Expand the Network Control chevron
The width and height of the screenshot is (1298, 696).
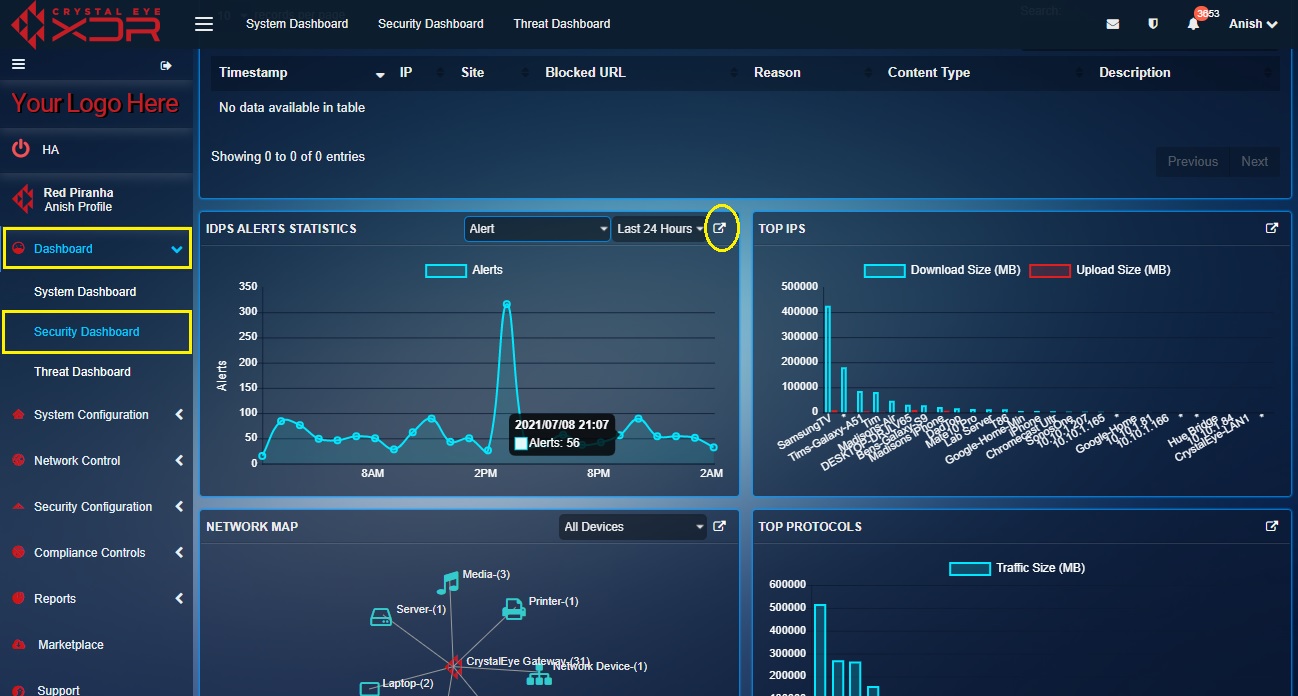(x=179, y=461)
